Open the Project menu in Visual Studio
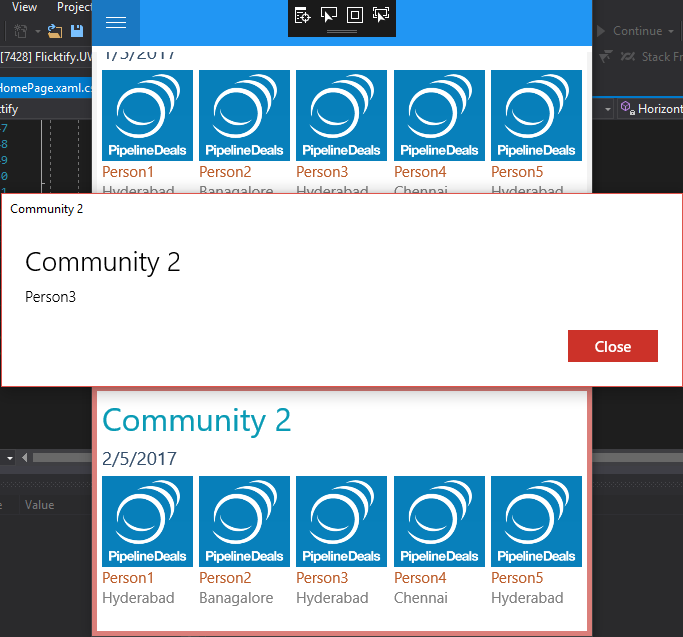 click(74, 7)
